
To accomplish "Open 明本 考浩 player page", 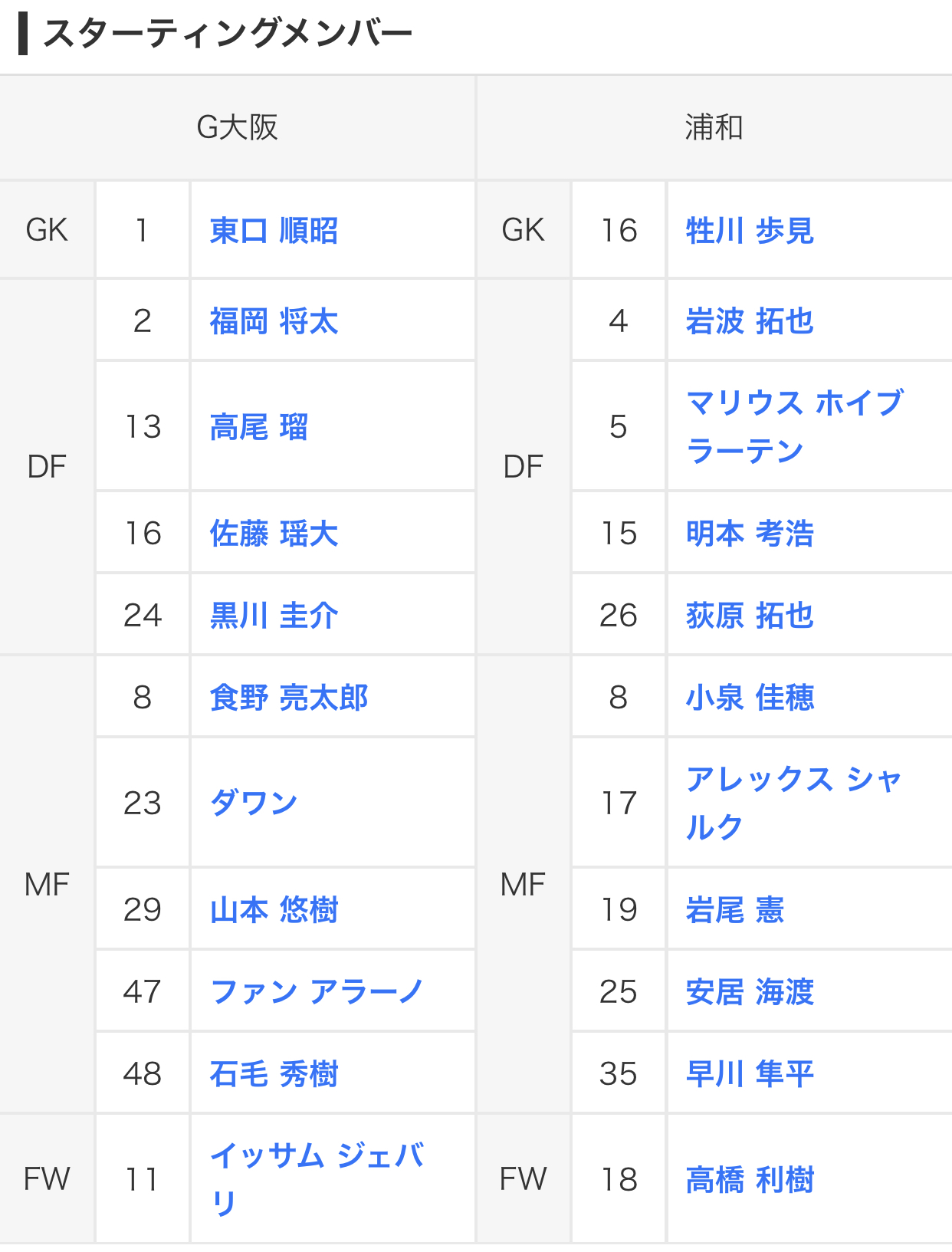I will pos(749,534).
